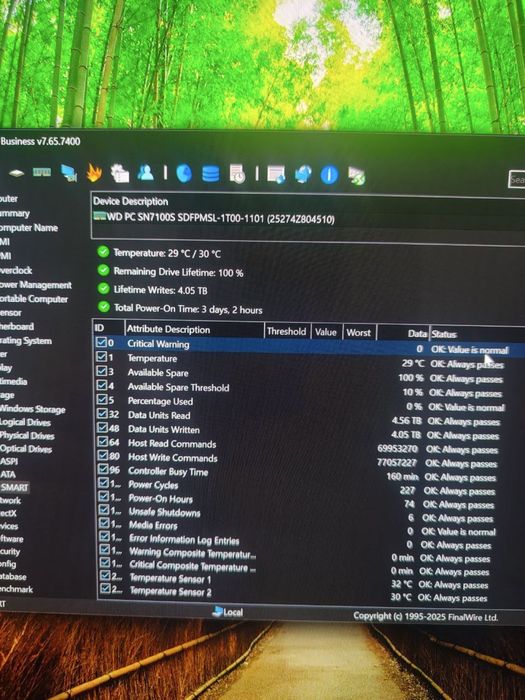Launch System Stability Test flame icon
Image resolution: width=525 pixels, height=700 pixels.
tap(94, 172)
